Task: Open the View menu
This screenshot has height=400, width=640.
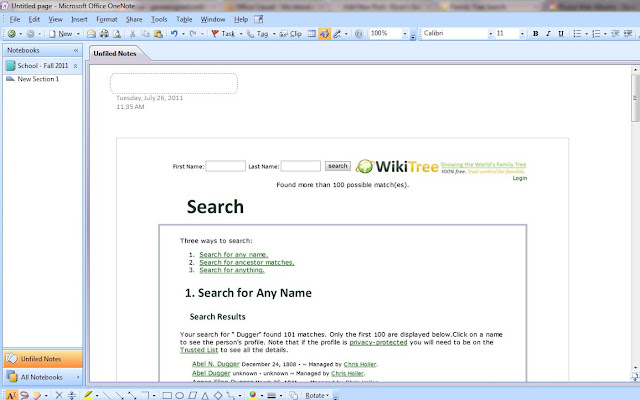Action: pos(56,19)
